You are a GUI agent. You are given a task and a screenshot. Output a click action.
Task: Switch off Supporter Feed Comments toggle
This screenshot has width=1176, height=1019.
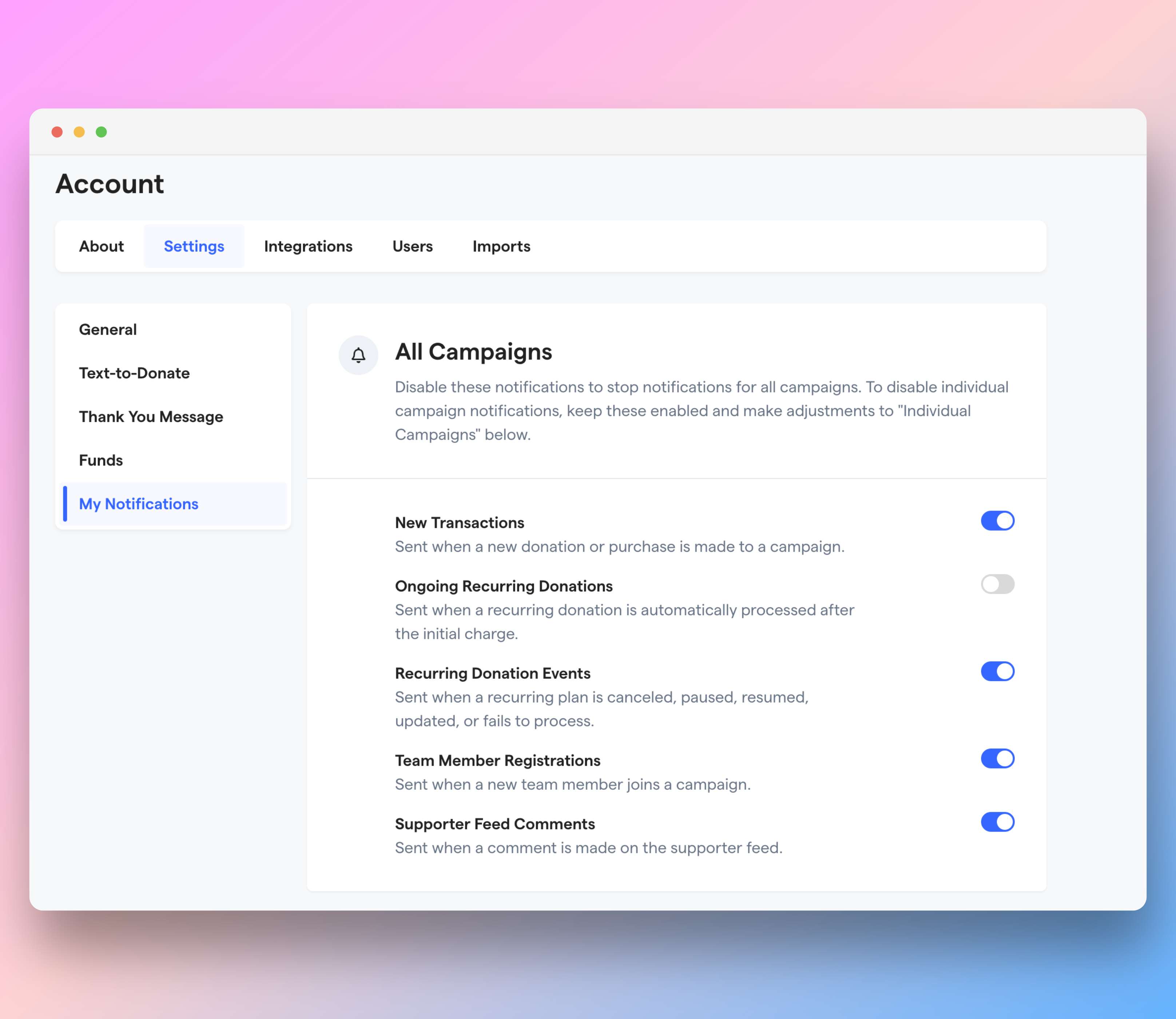(x=997, y=822)
